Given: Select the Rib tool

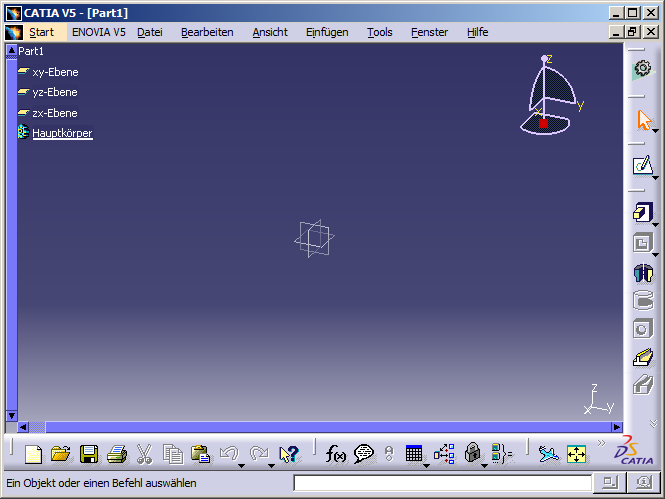Looking at the screenshot, I should pyautogui.click(x=643, y=357).
